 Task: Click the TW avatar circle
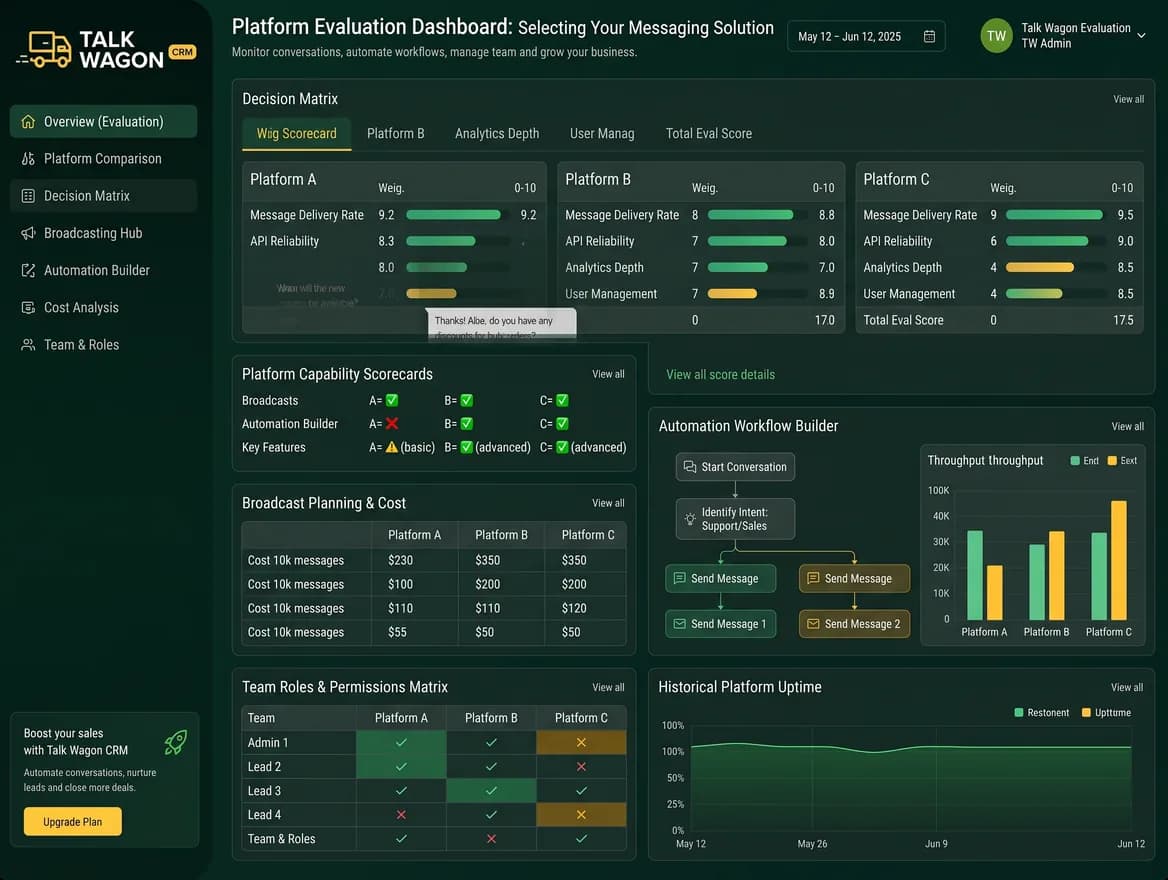tap(996, 36)
